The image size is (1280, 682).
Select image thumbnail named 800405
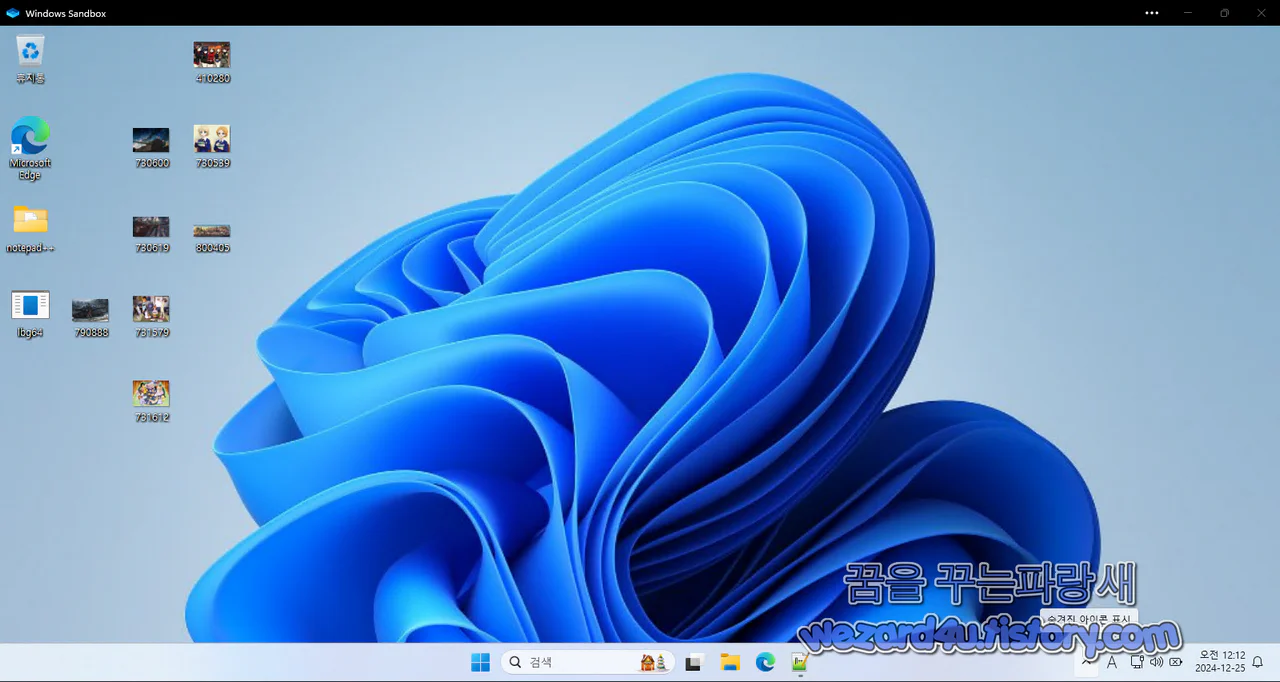[x=212, y=237]
